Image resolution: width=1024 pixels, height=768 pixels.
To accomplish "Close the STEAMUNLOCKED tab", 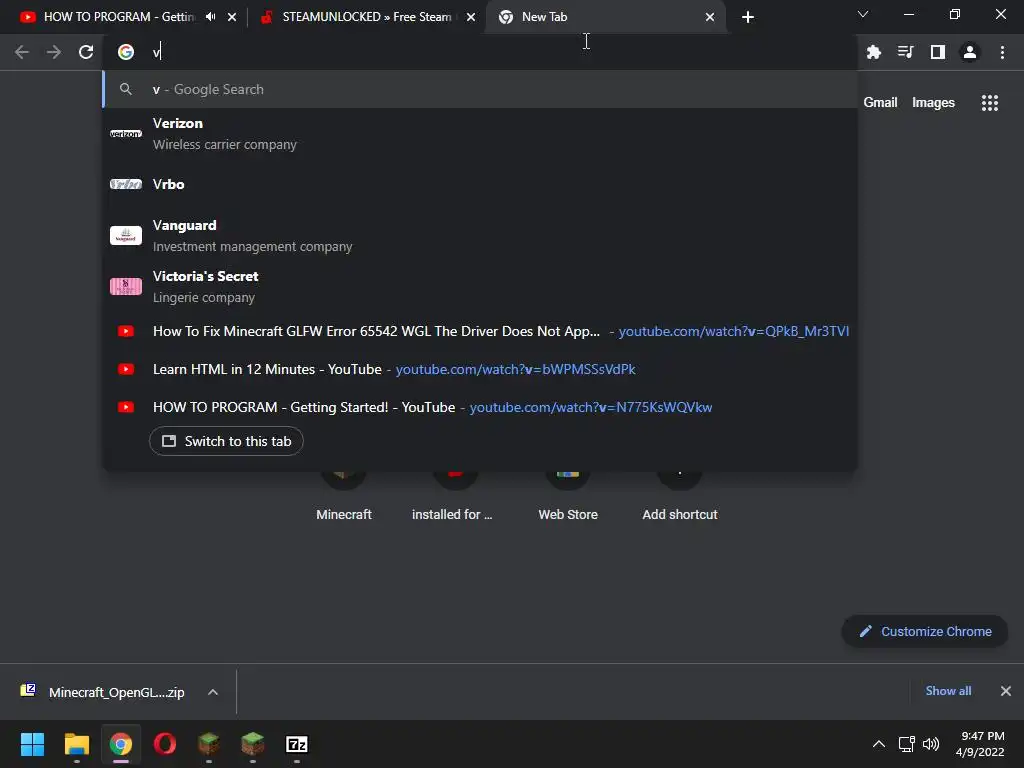I will 471,17.
